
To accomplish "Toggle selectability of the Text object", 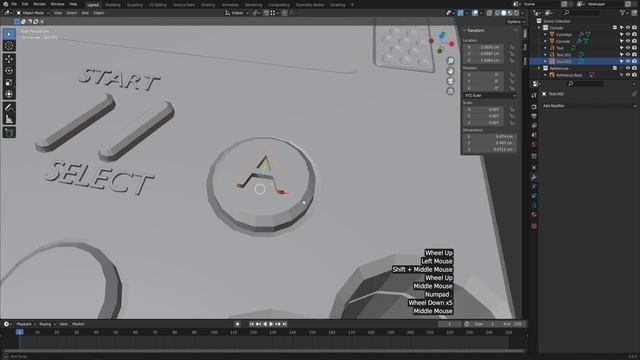I will [622, 48].
